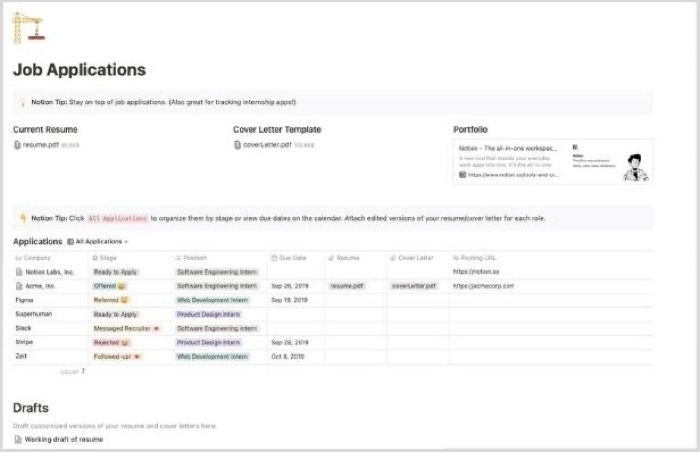Click Software Engineering Intern tag for Slack

(x=217, y=329)
